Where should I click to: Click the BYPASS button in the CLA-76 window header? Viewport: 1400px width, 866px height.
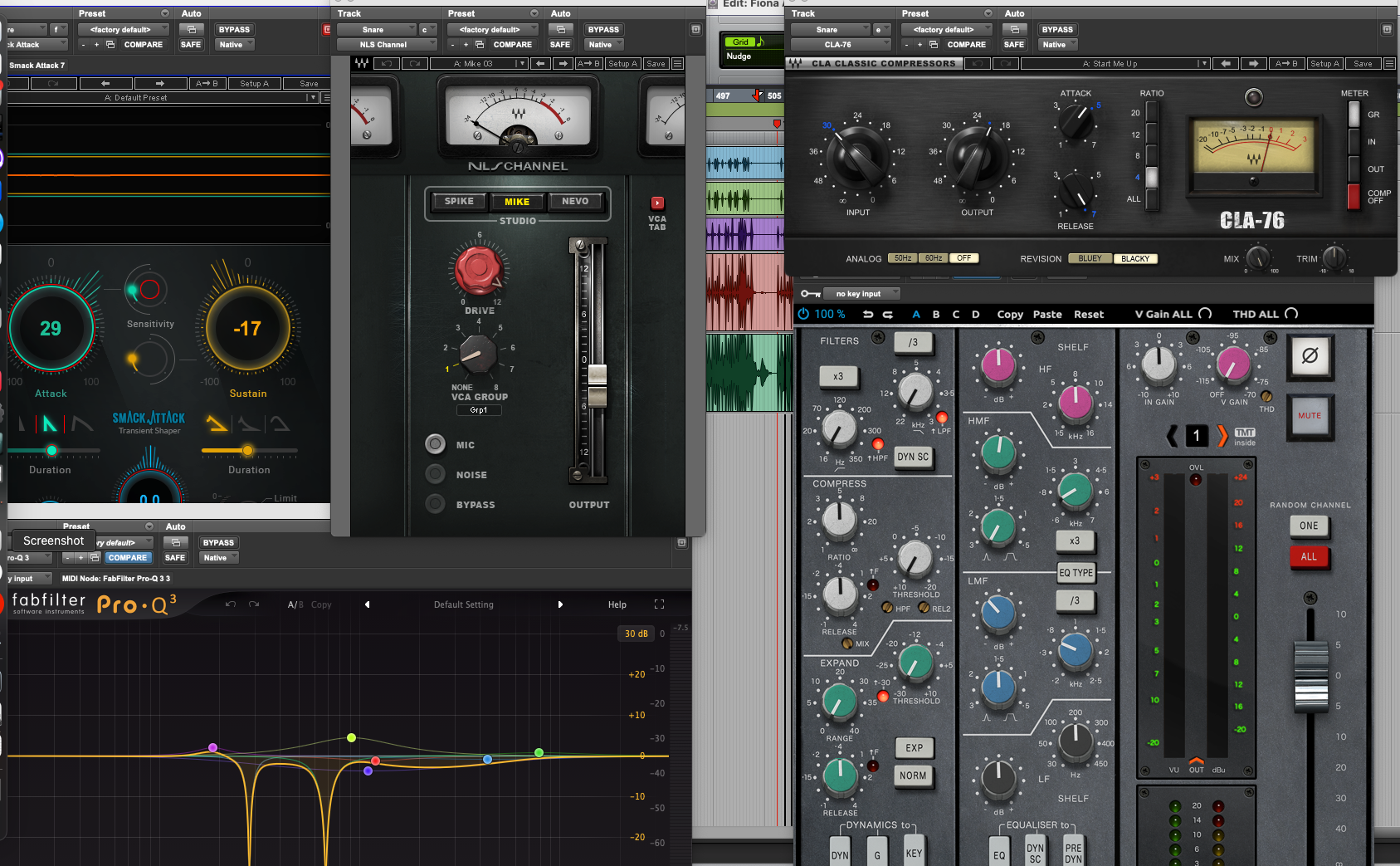1057,29
